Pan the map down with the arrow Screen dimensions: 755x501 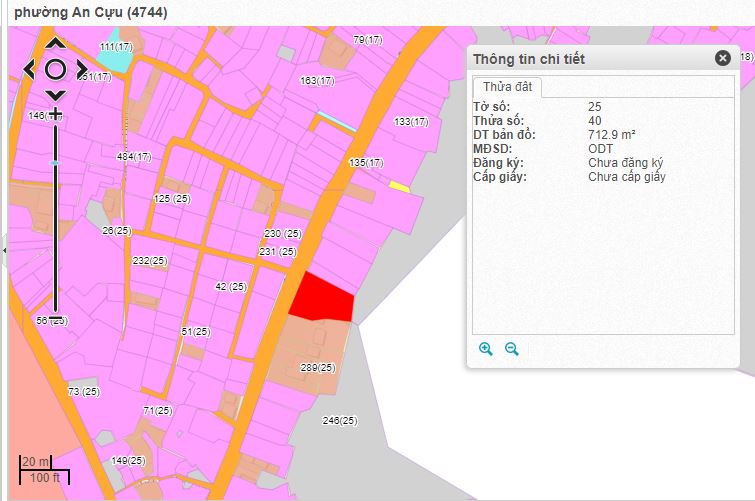(56, 94)
